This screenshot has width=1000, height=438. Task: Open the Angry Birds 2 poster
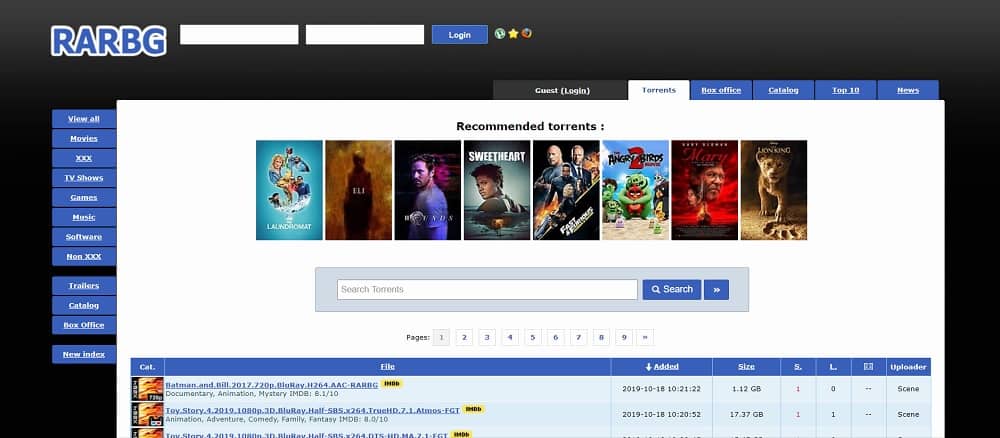pyautogui.click(x=635, y=190)
